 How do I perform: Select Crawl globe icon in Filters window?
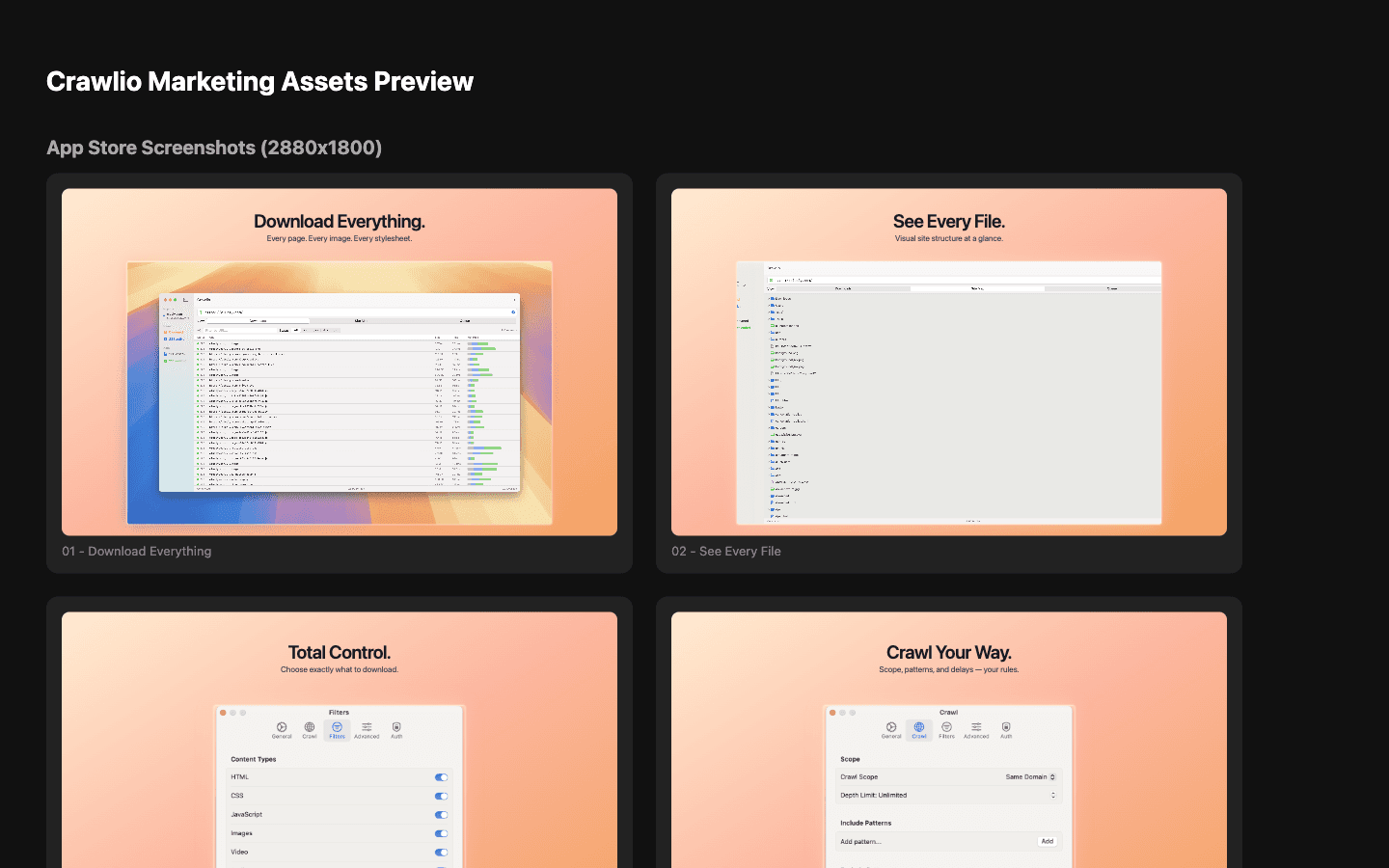(x=310, y=730)
